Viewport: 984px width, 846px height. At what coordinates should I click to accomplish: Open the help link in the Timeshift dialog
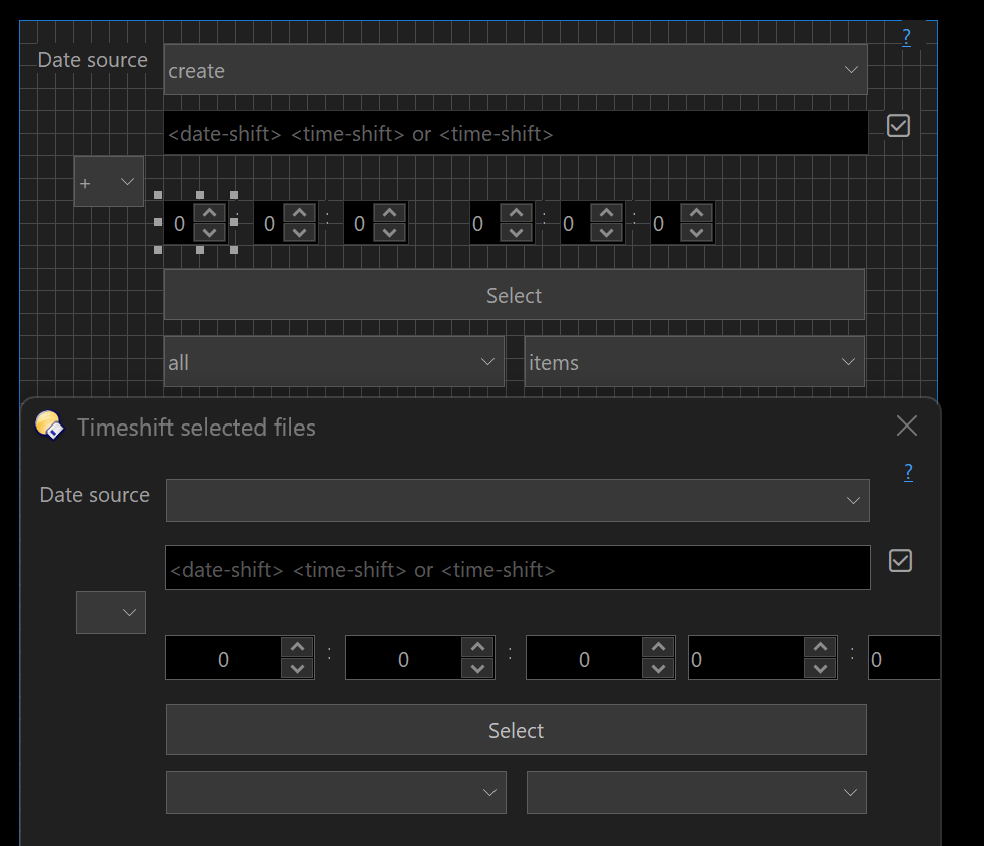(x=908, y=473)
